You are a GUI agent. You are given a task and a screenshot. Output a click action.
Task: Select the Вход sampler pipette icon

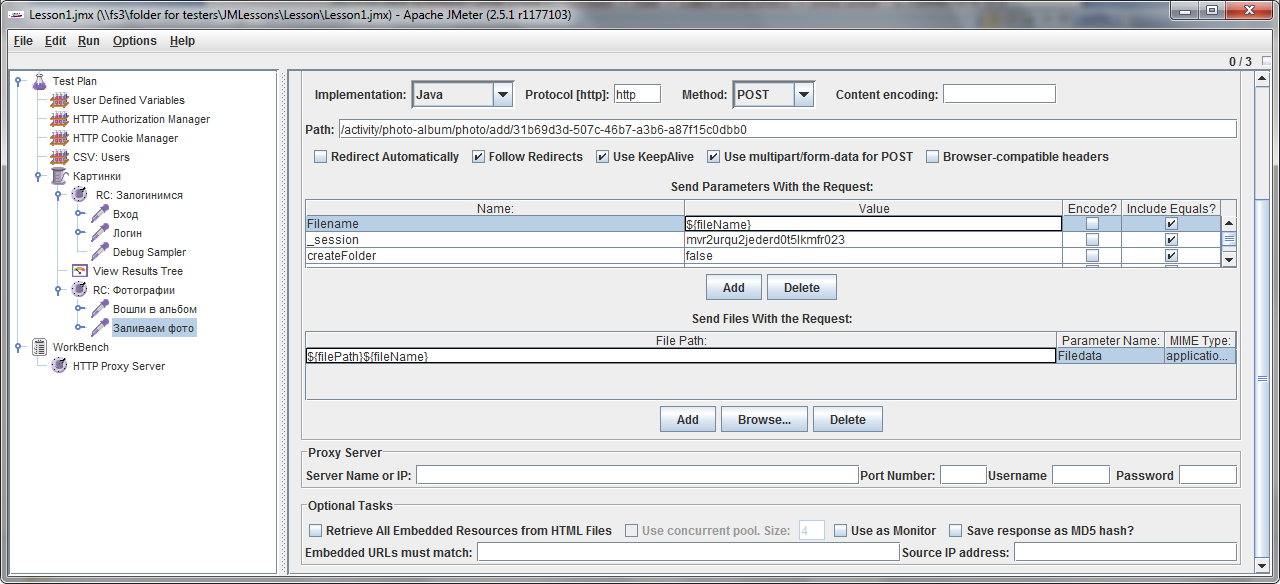[100, 214]
